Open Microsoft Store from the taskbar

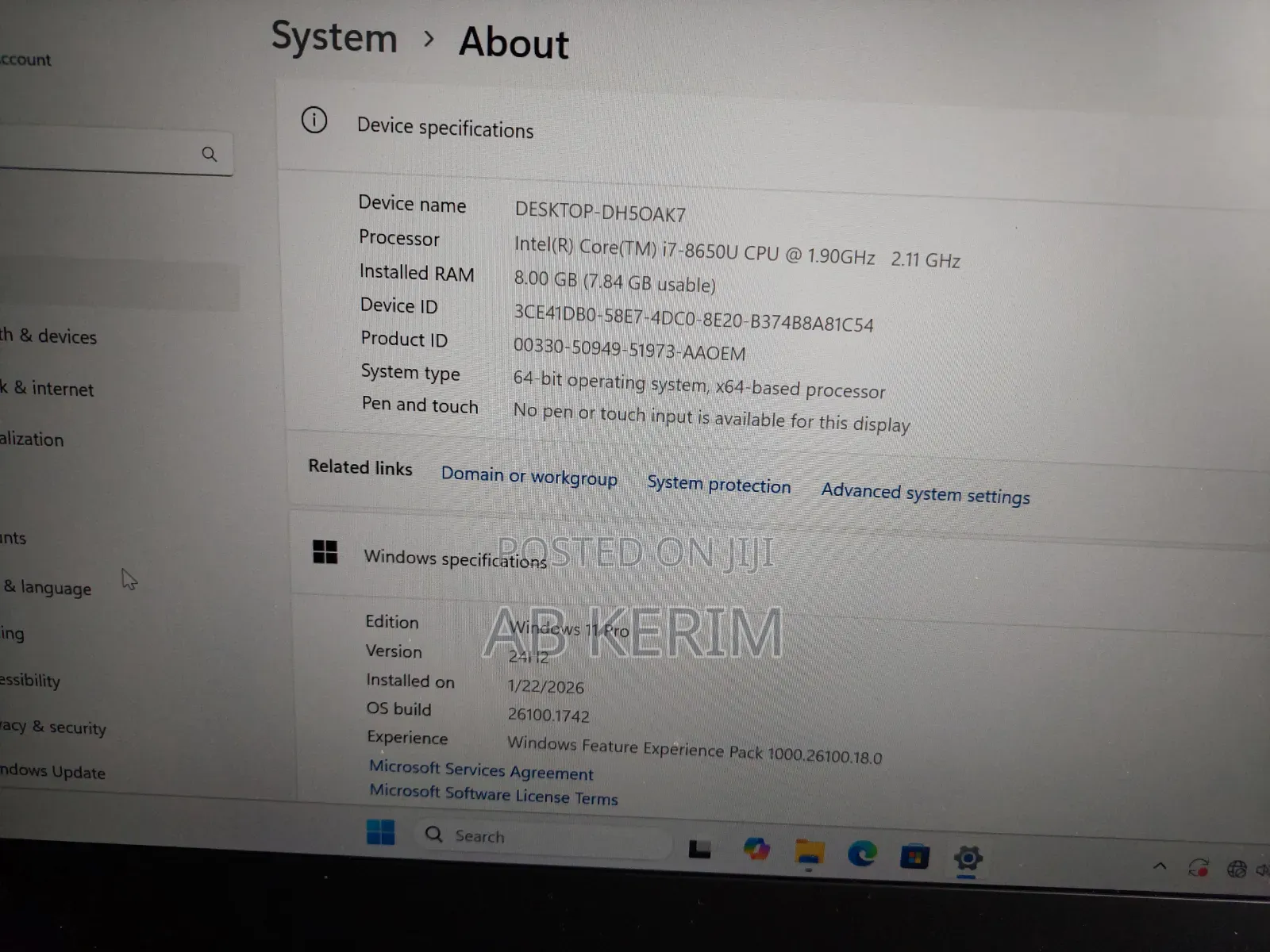coord(914,857)
